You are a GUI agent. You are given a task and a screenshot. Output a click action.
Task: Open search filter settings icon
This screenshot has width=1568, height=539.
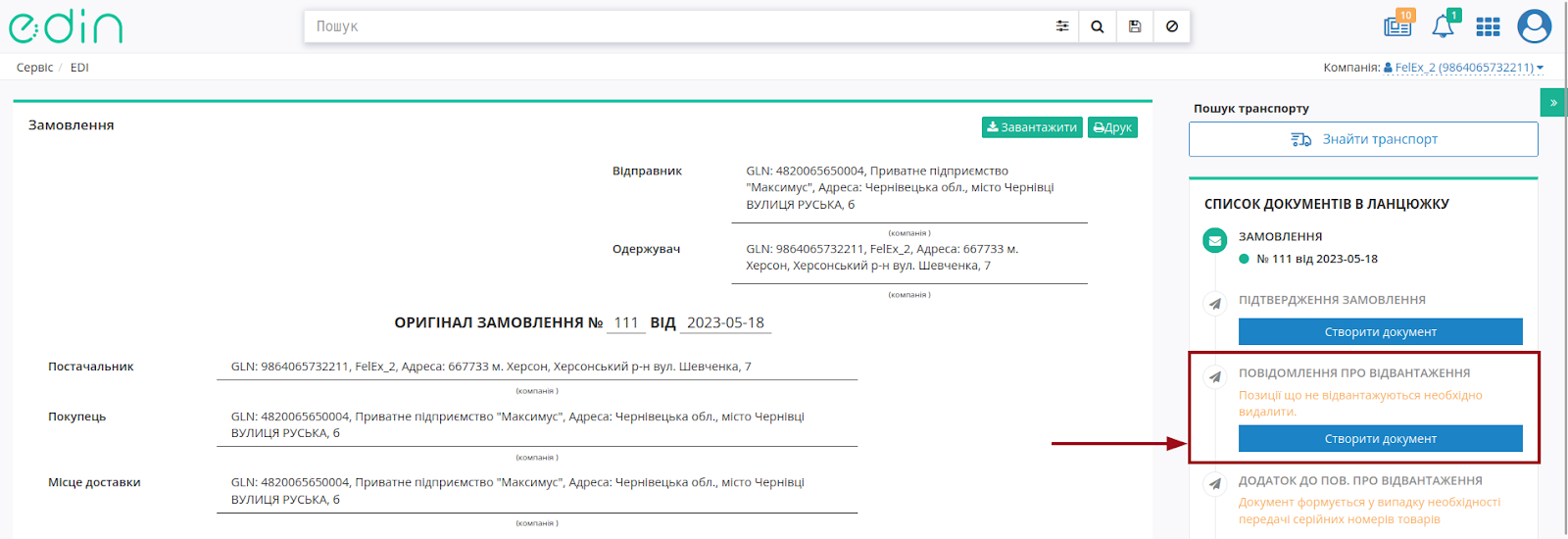pyautogui.click(x=1062, y=26)
